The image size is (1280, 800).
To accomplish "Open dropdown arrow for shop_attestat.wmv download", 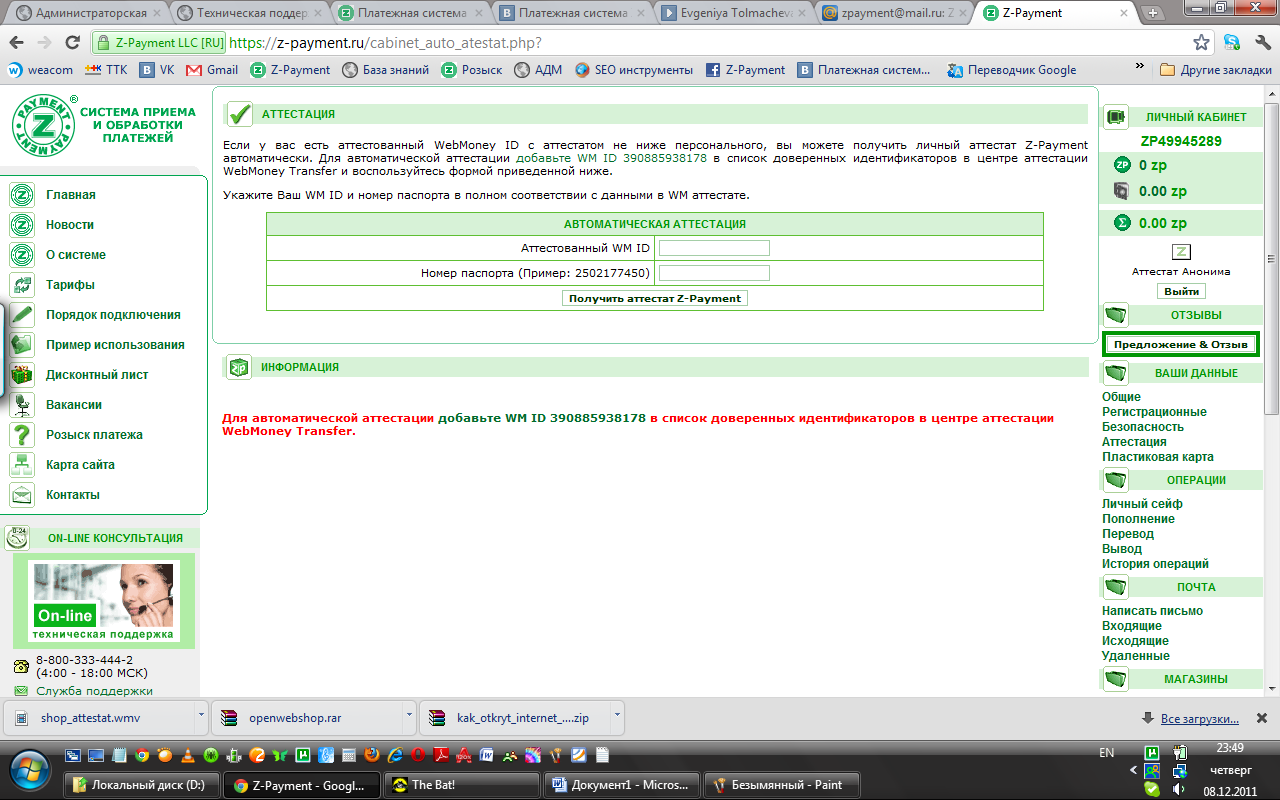I will coord(202,716).
